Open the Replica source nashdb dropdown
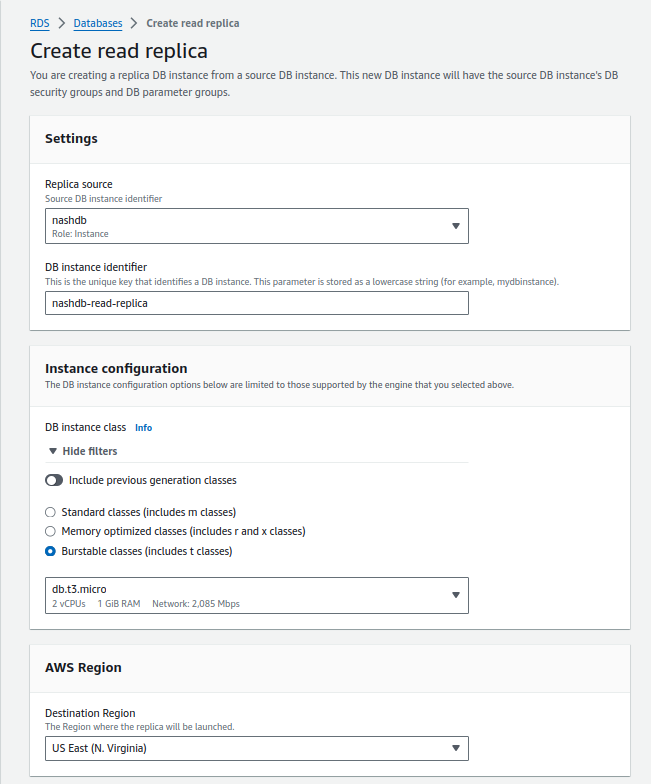 pyautogui.click(x=257, y=226)
